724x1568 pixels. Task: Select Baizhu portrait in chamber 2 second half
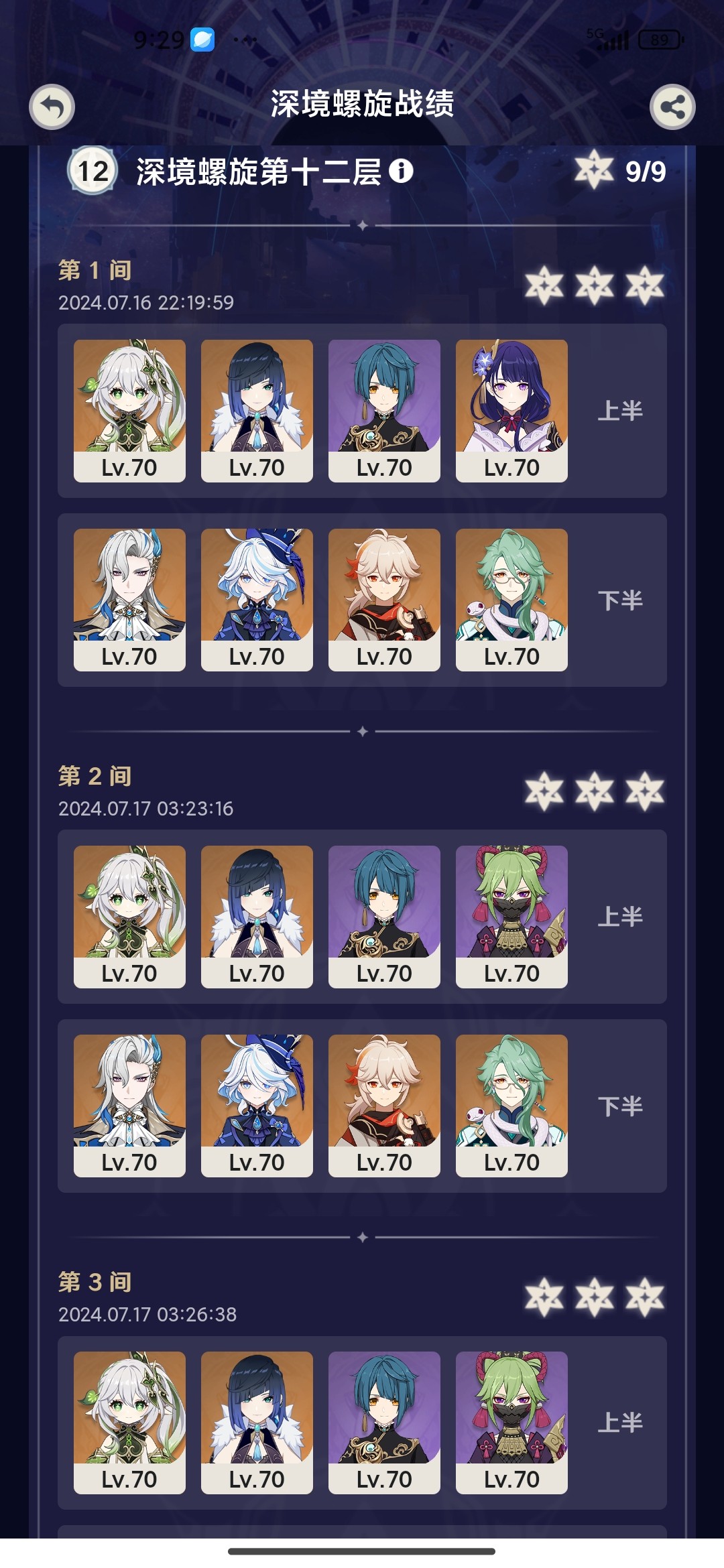tap(511, 1106)
